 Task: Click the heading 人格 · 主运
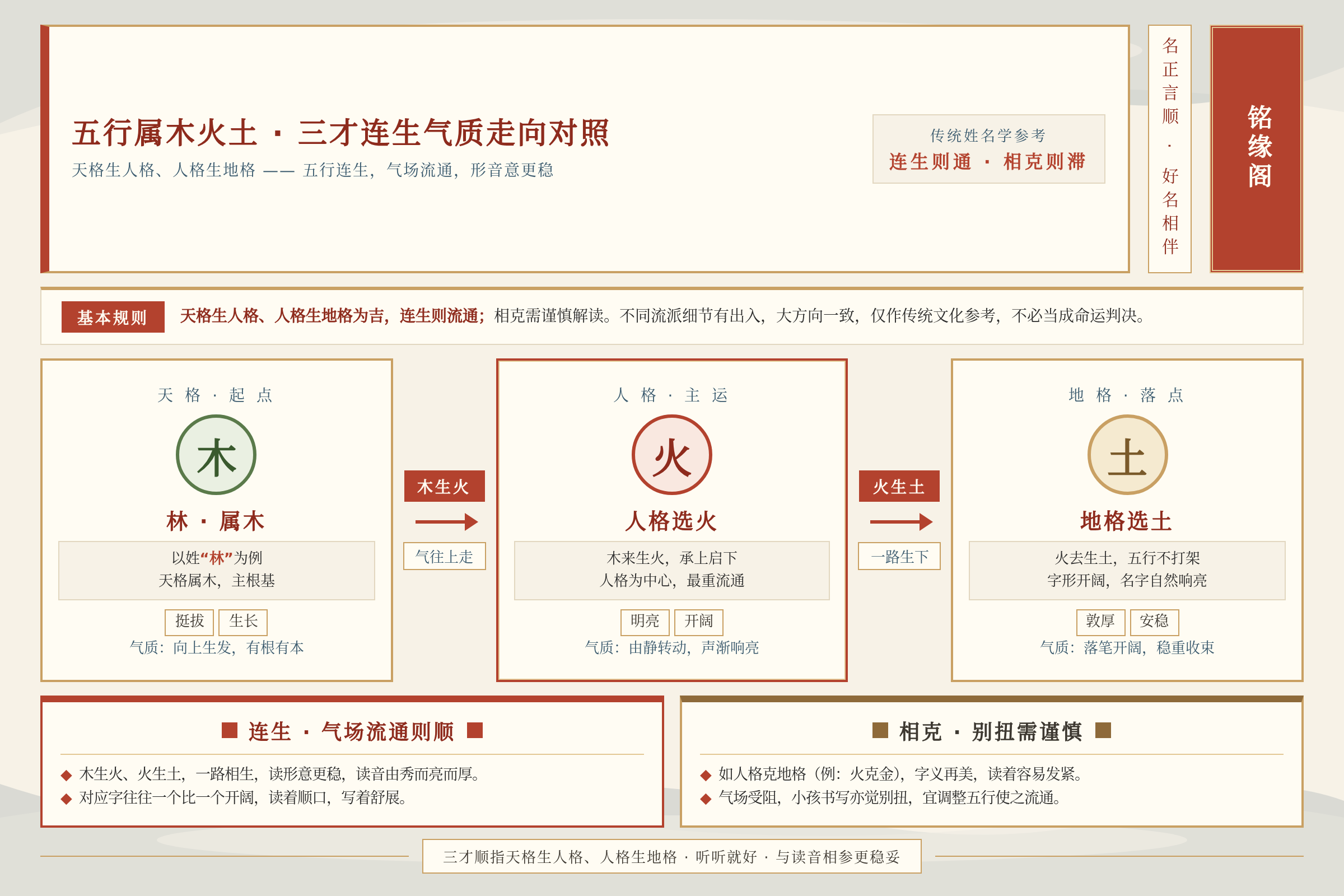pyautogui.click(x=671, y=395)
